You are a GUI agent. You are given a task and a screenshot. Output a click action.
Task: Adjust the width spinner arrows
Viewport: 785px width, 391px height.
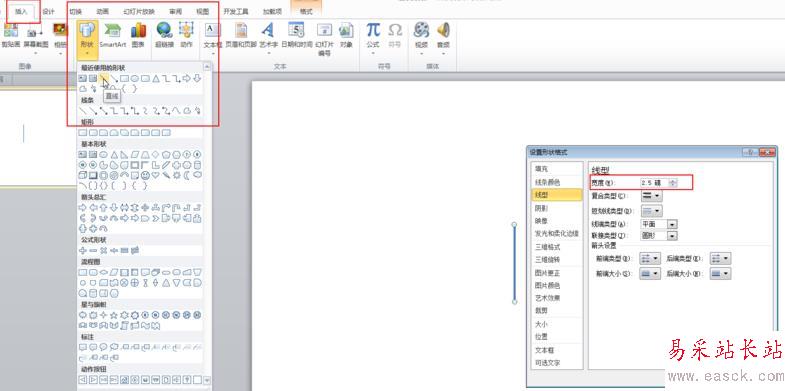tap(673, 183)
